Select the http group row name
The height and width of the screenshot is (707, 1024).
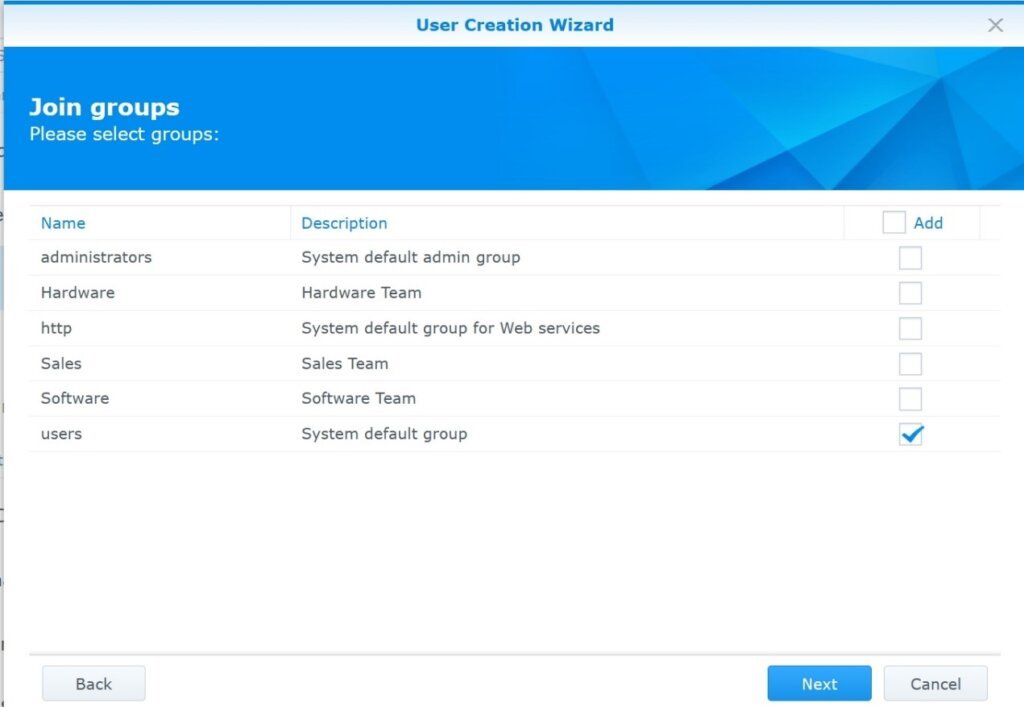56,328
